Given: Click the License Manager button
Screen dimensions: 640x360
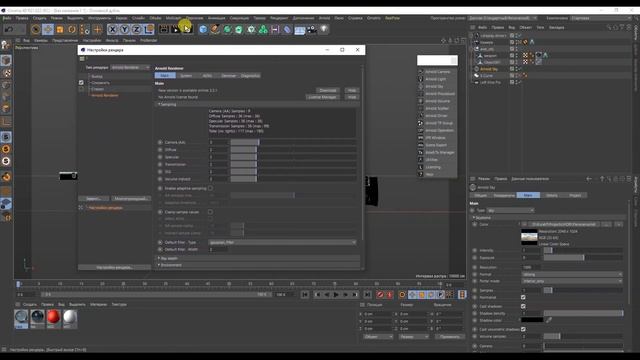Looking at the screenshot, I should [x=322, y=97].
